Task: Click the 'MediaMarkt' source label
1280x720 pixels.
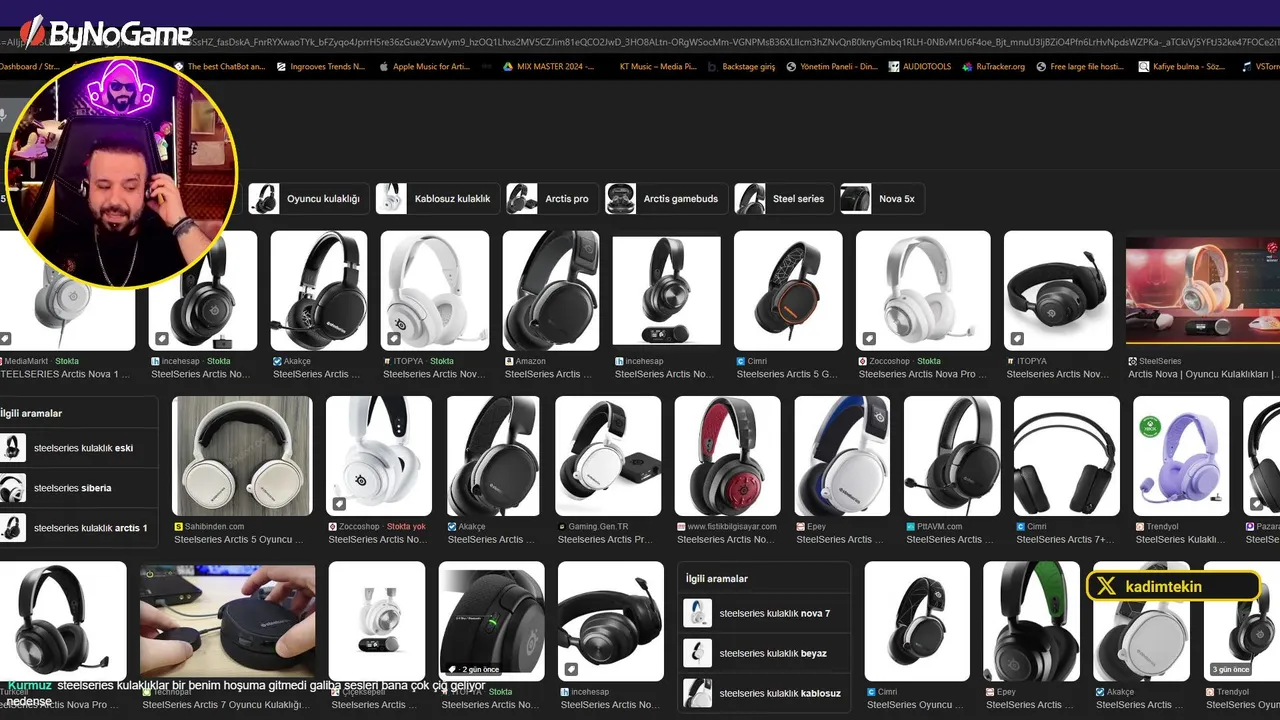Action: [x=27, y=361]
